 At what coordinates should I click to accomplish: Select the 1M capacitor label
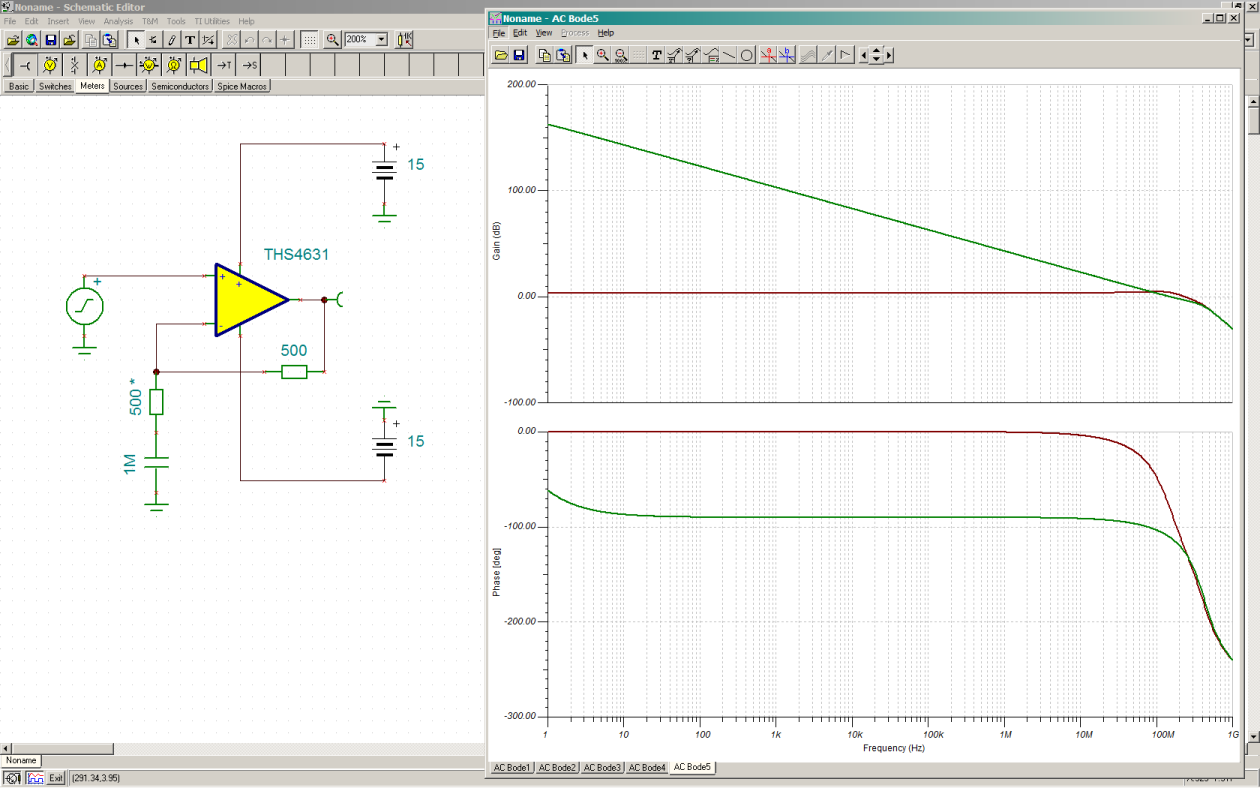pyautogui.click(x=130, y=462)
